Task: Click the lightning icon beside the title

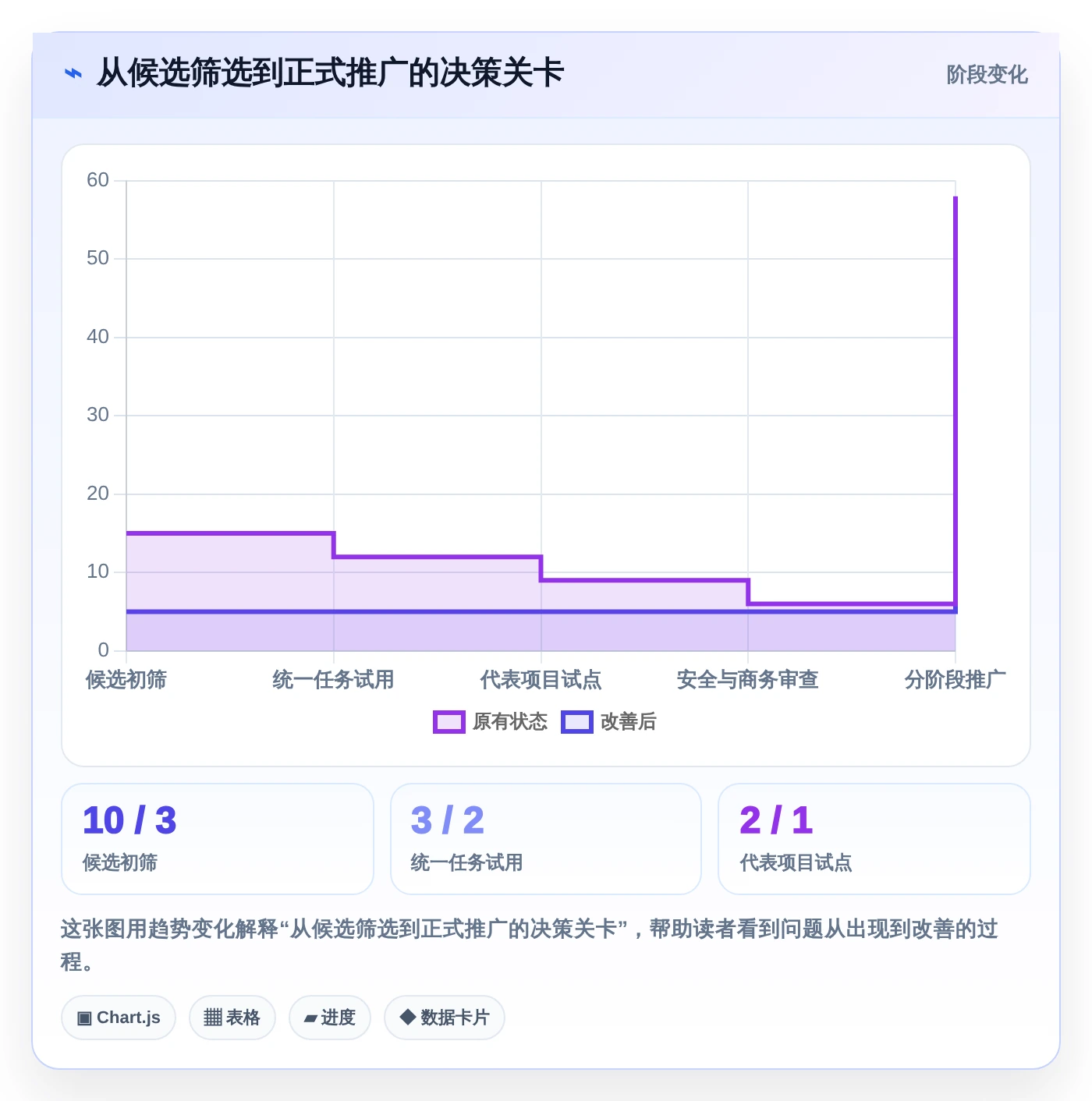Action: click(73, 73)
